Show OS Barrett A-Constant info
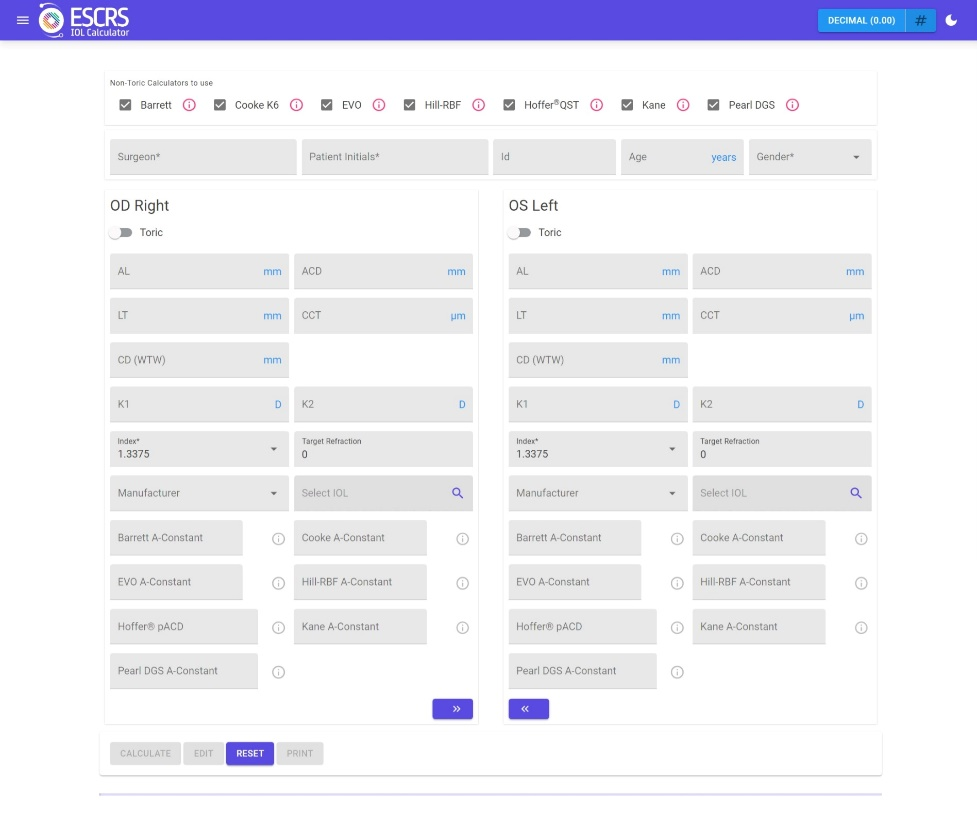Image resolution: width=977 pixels, height=813 pixels. [x=677, y=539]
